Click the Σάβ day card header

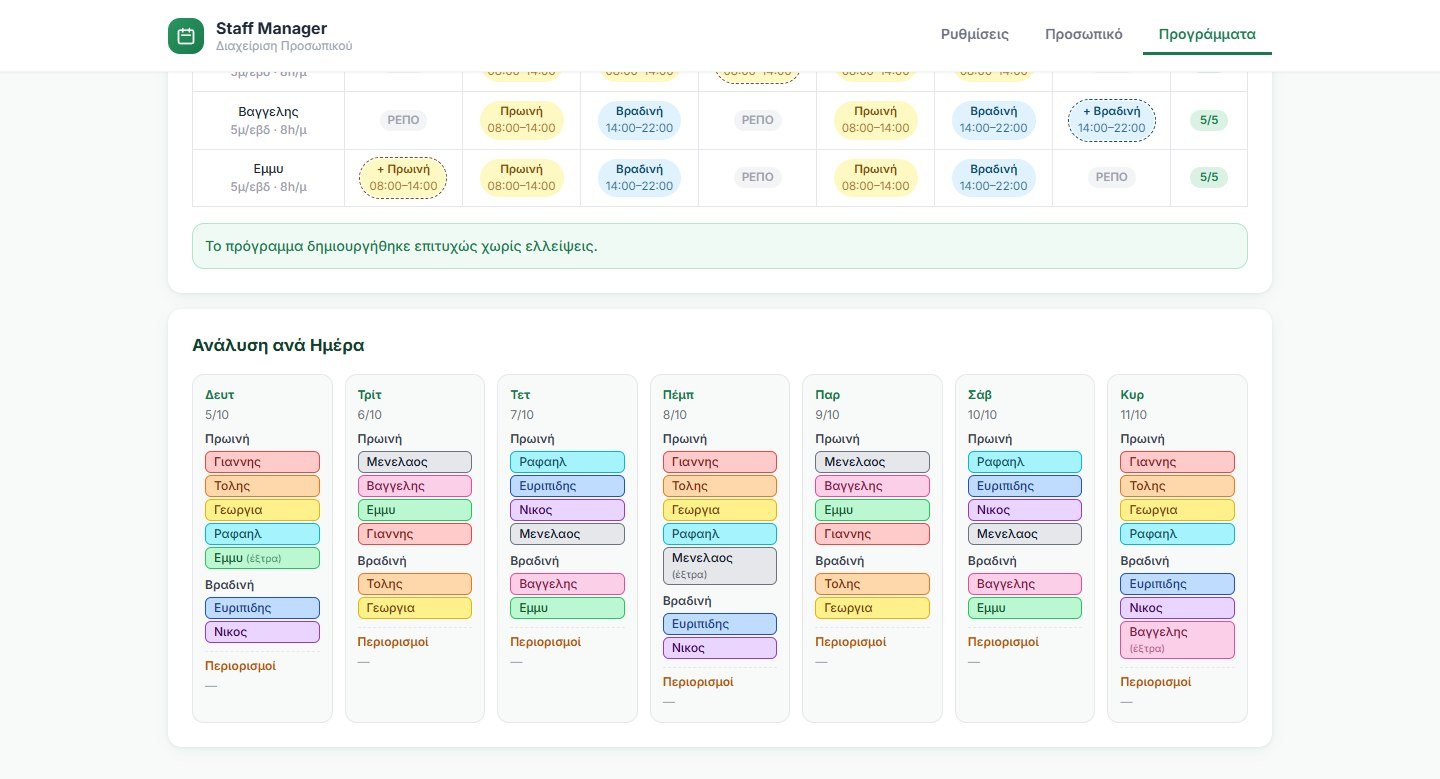(x=980, y=395)
